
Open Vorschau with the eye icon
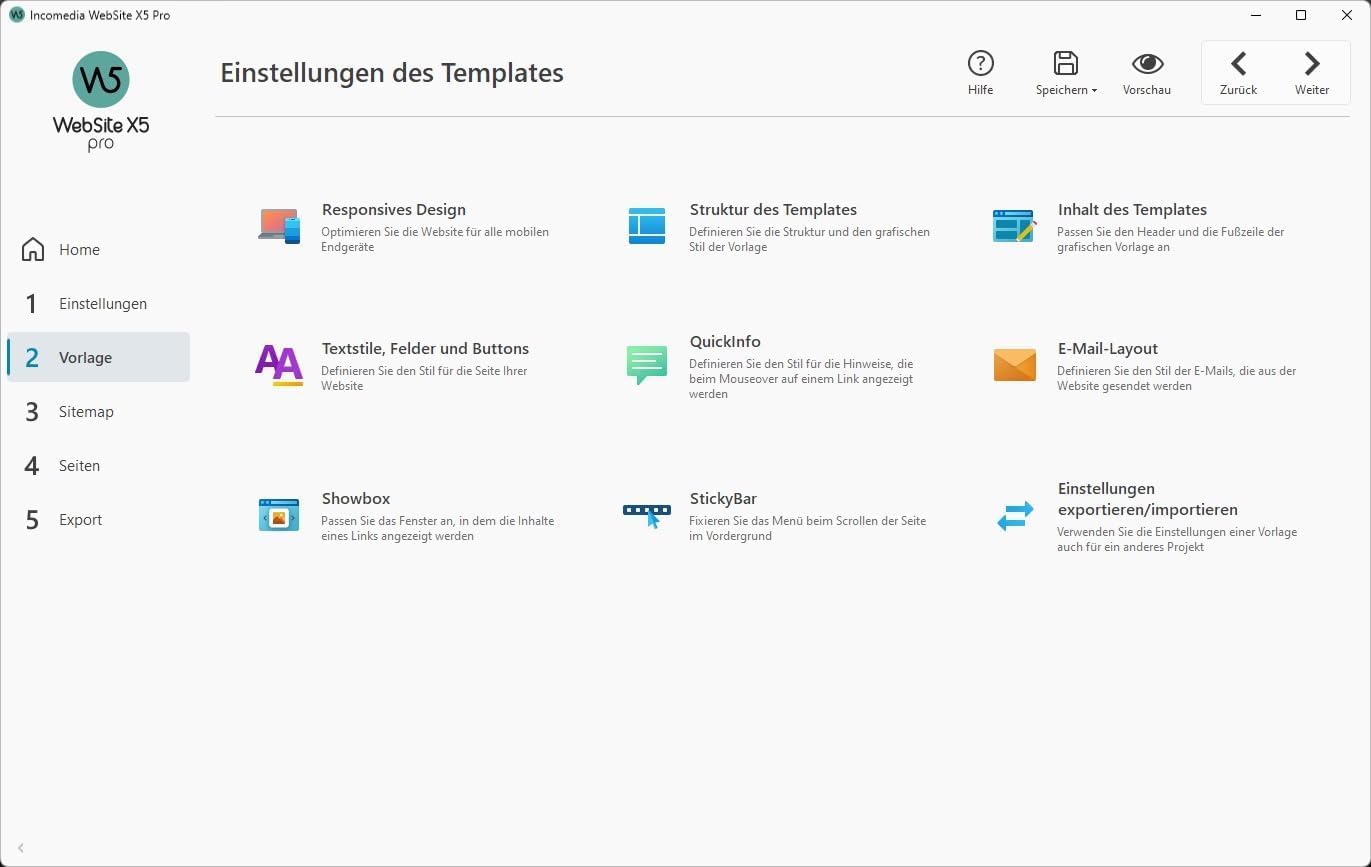tap(1147, 64)
